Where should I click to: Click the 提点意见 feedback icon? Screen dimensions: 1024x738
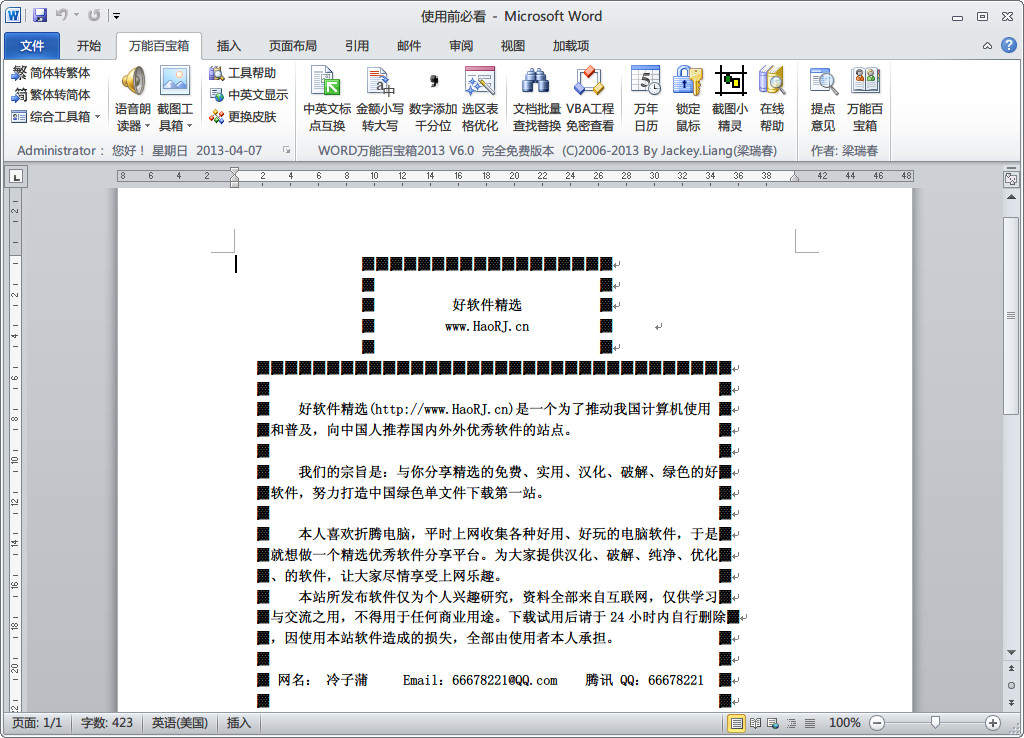coord(823,99)
